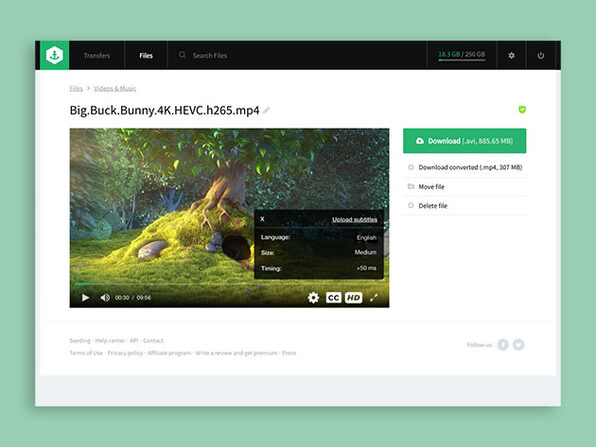
Task: Open player settings gear icon
Action: coord(313,298)
